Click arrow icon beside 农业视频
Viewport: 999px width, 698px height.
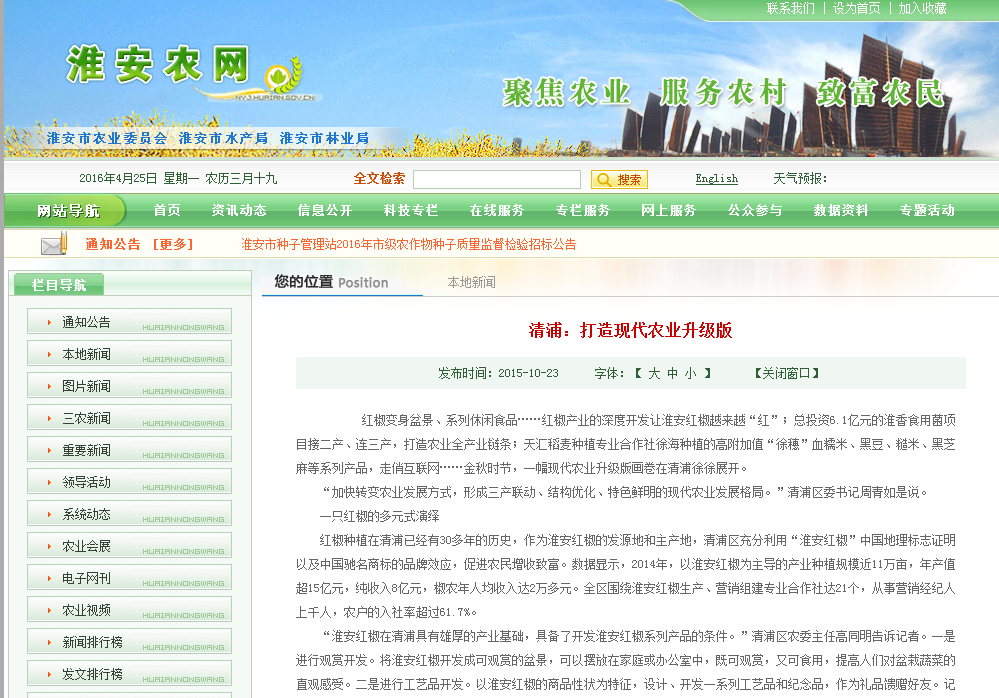click(48, 610)
